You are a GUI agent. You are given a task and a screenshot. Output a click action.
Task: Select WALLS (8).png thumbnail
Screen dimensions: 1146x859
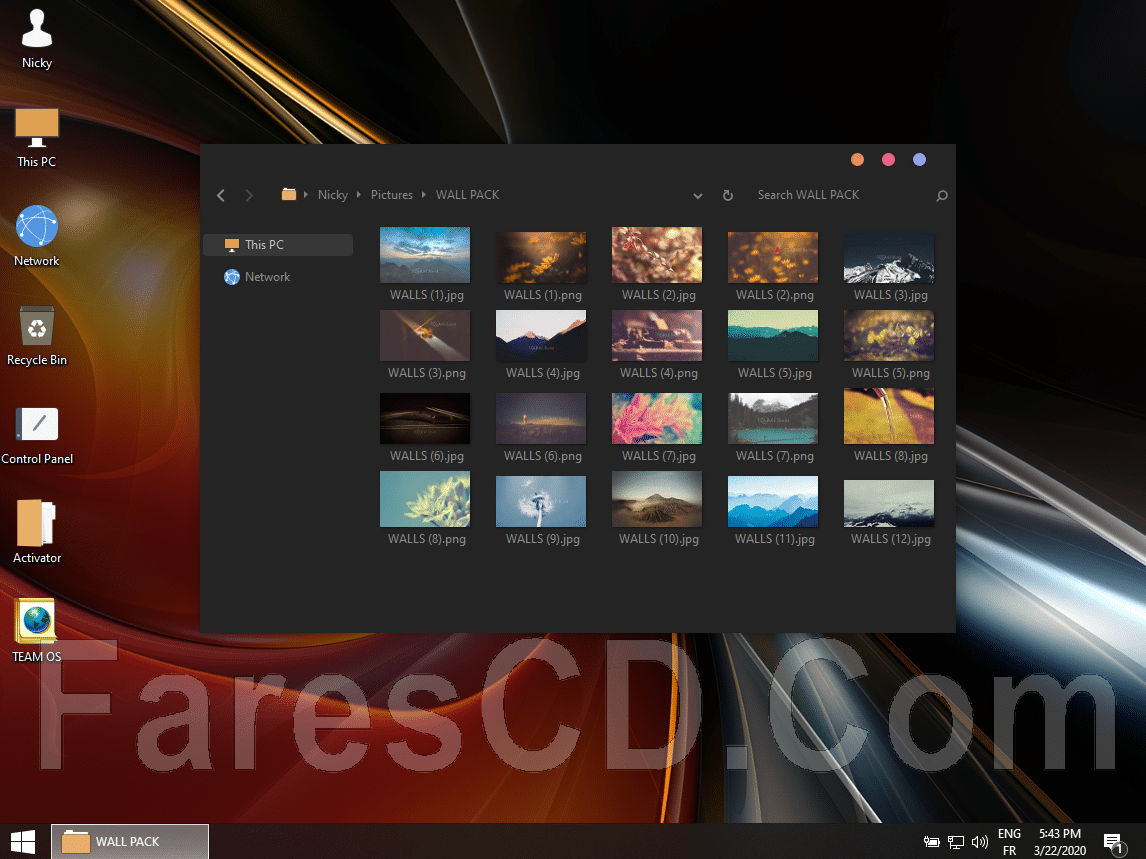(x=425, y=499)
